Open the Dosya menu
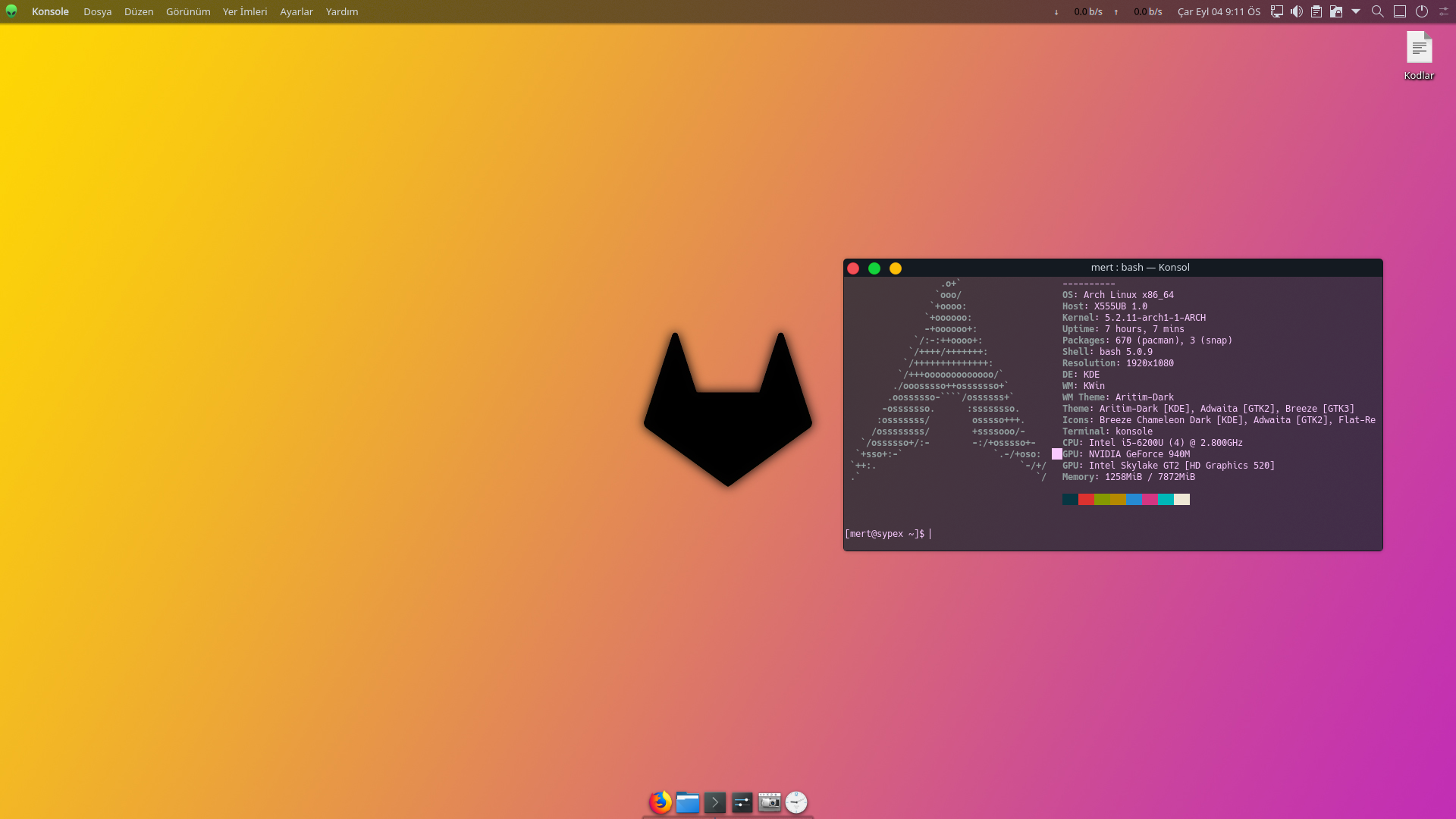The image size is (1456, 819). click(97, 11)
